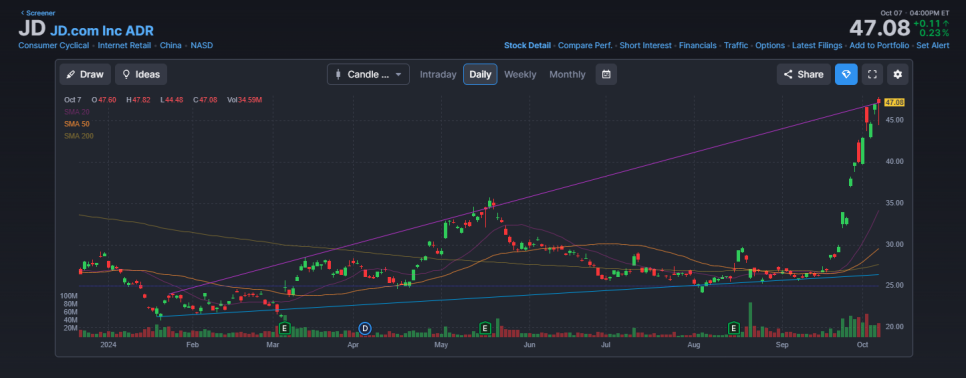Select the Monthly timeframe

[x=567, y=74]
